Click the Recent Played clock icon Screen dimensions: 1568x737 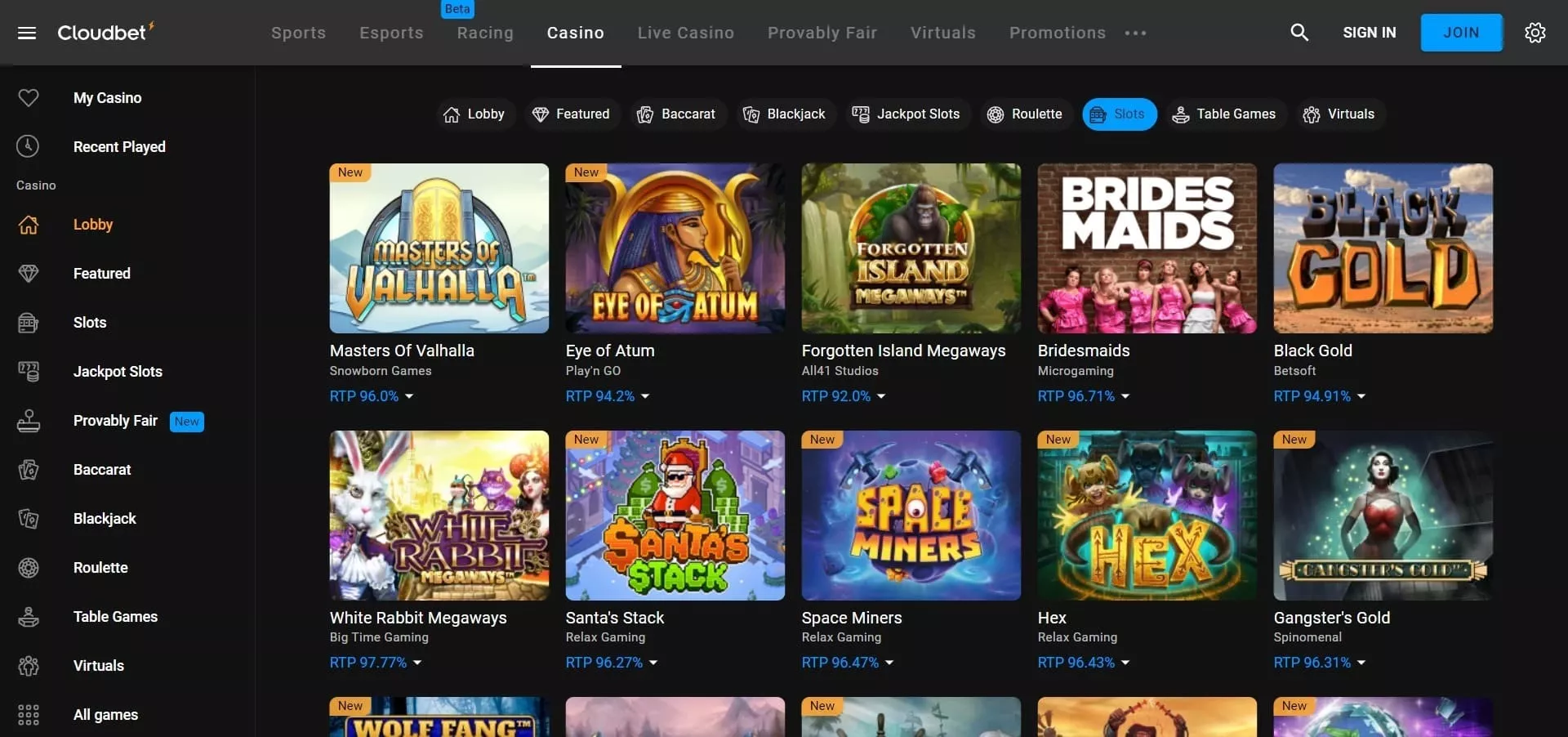coord(29,147)
